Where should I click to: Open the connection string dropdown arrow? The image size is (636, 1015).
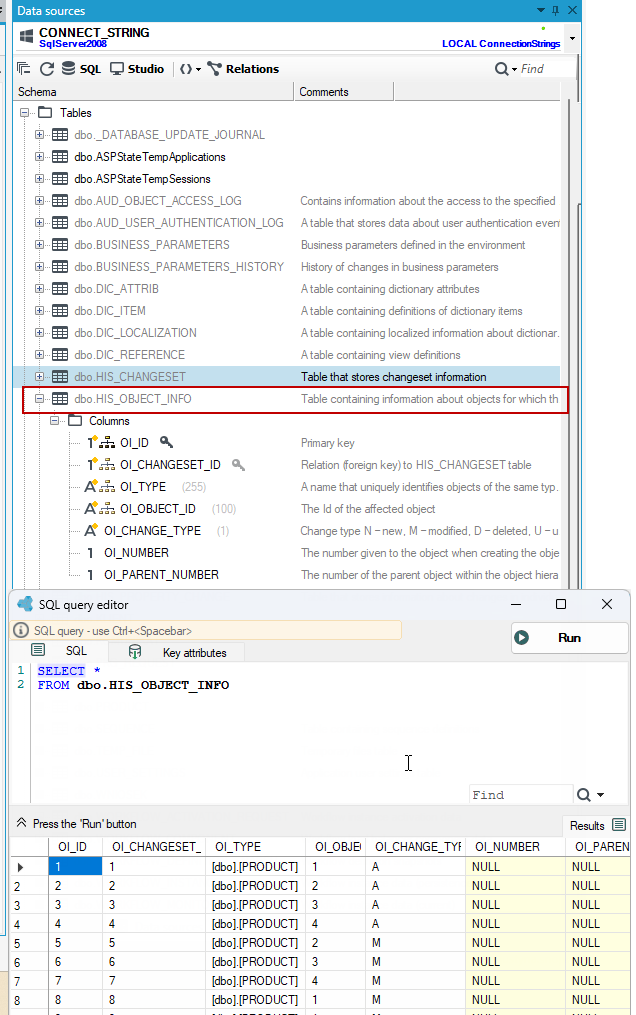coord(572,39)
